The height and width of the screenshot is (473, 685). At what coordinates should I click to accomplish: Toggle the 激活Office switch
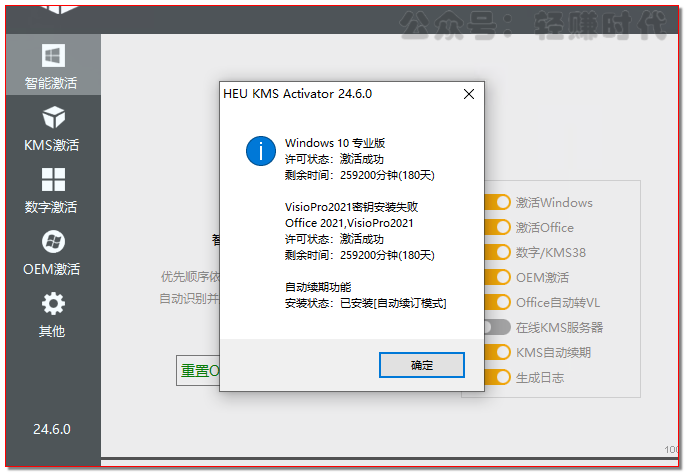497,227
